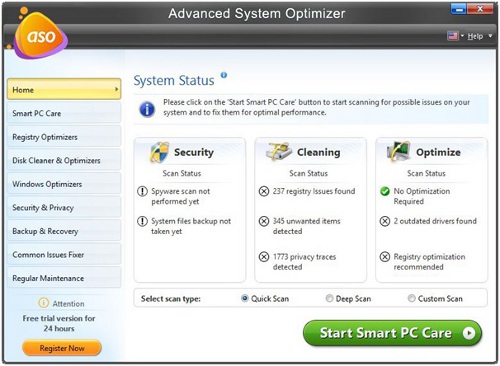Click the Security panel heading
Image resolution: width=500 pixels, height=366 pixels.
pos(194,152)
